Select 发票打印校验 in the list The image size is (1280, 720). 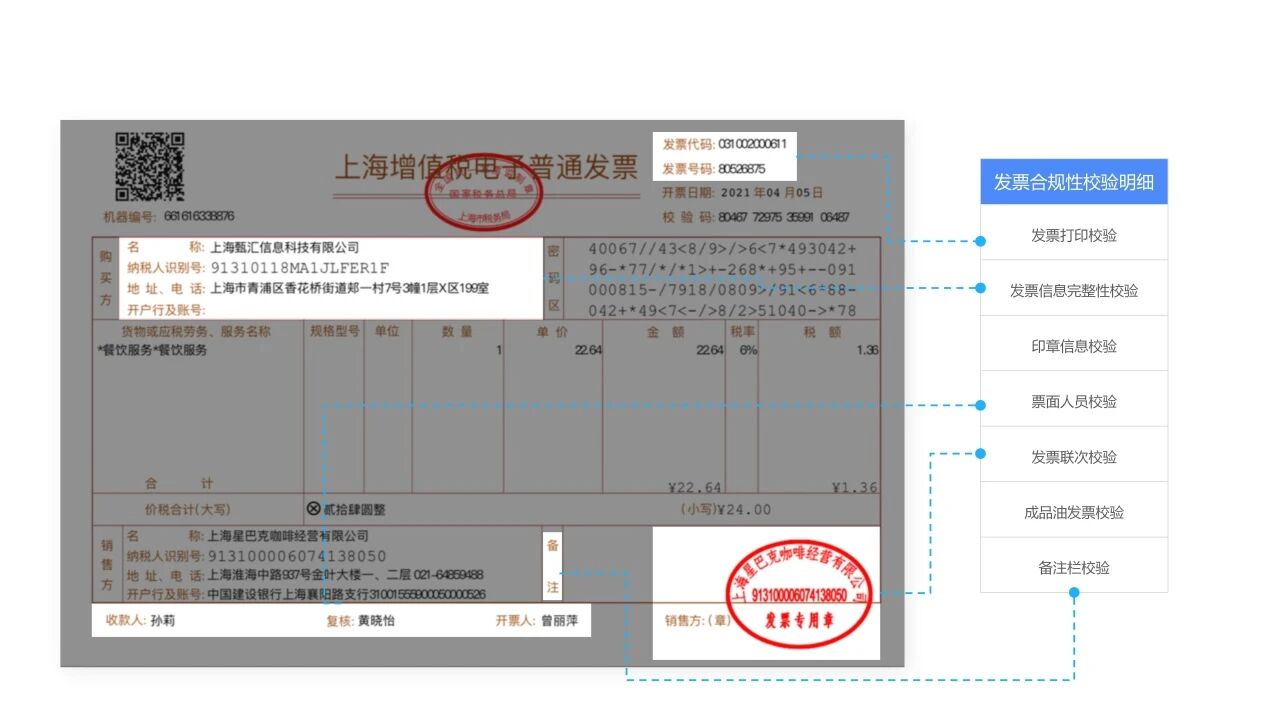tap(1073, 236)
